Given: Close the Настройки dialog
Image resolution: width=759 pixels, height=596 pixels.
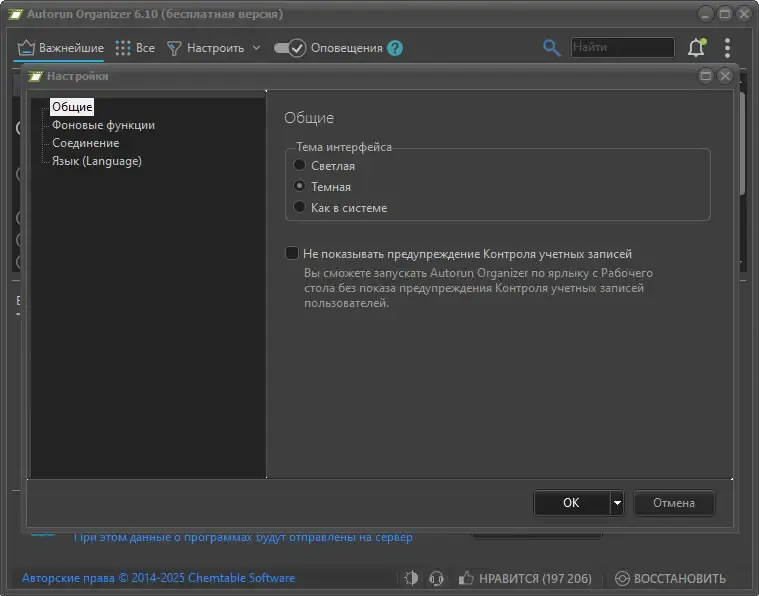Looking at the screenshot, I should coord(725,76).
